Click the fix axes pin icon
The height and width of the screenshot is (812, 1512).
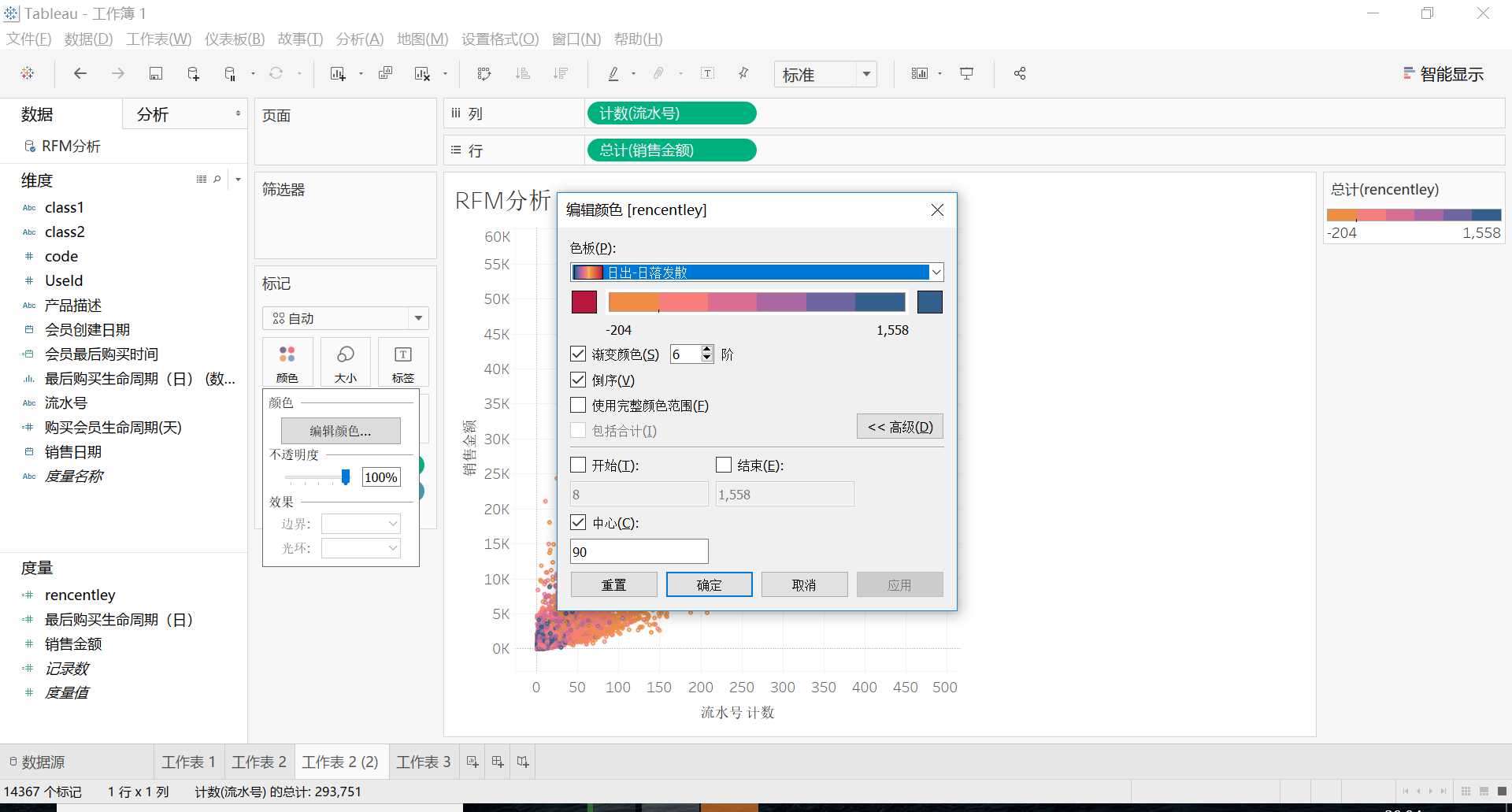(743, 73)
